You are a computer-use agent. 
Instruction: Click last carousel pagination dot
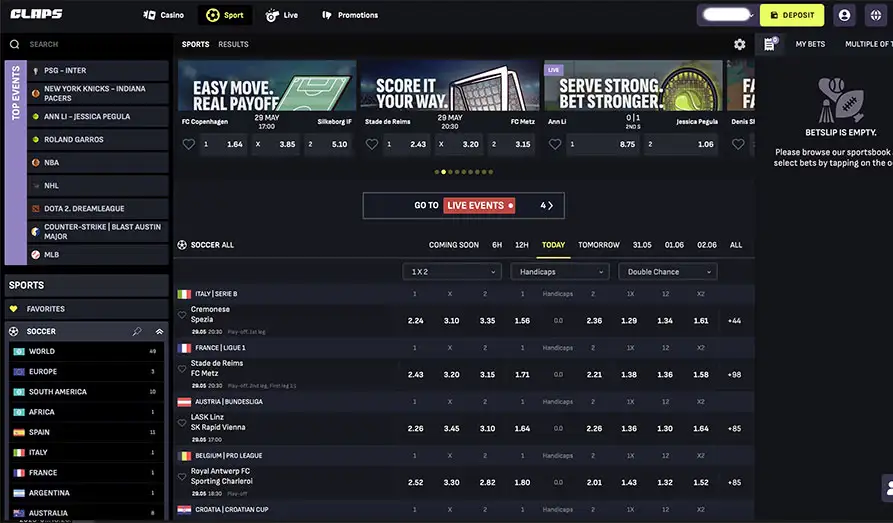(x=491, y=171)
